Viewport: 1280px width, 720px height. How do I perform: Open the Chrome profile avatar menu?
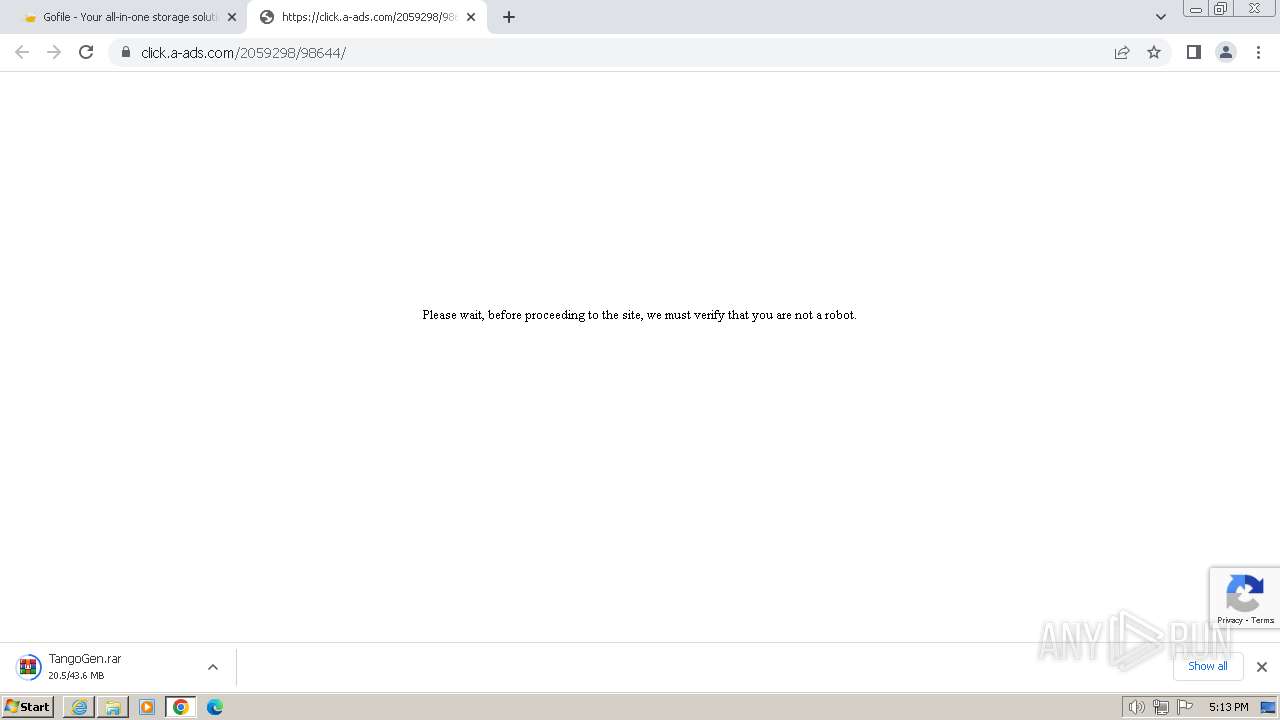coord(1226,52)
